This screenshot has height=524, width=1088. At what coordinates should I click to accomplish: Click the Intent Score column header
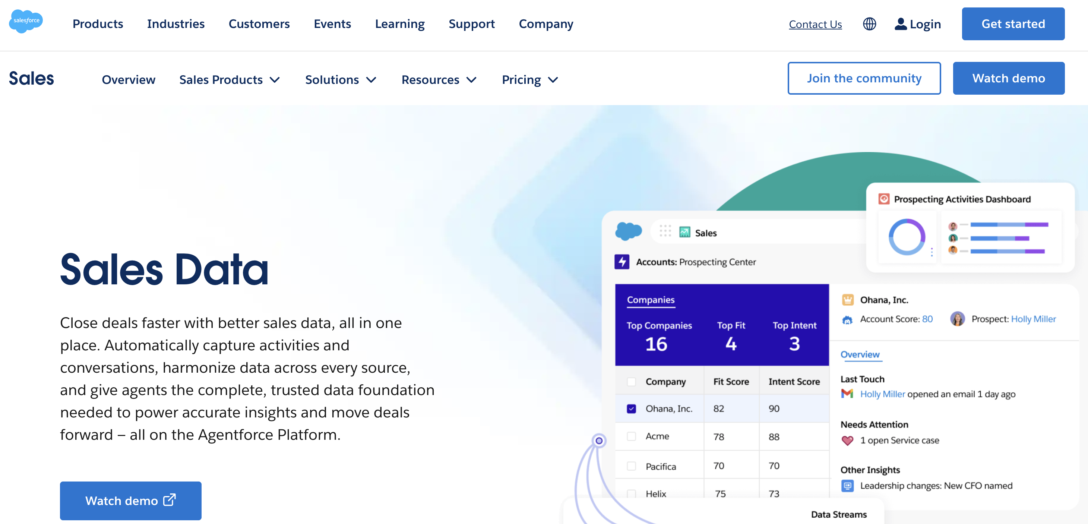point(794,382)
